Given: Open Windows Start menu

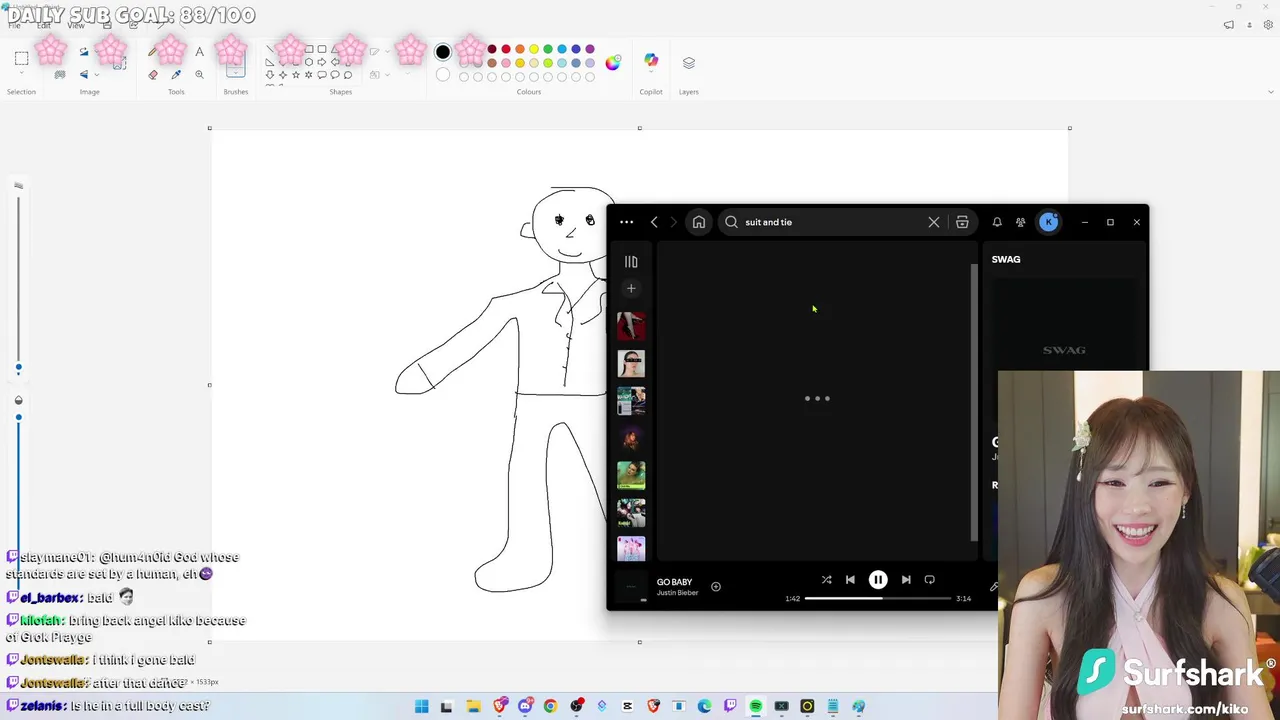Looking at the screenshot, I should [x=422, y=706].
